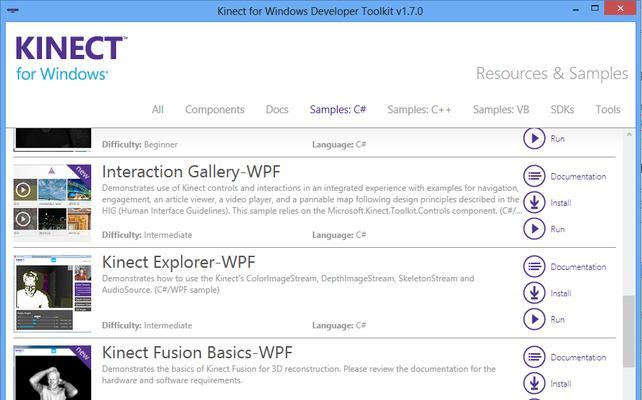The image size is (642, 400).
Task: Click the Kinect Explorer-WPF description text
Action: [288, 284]
